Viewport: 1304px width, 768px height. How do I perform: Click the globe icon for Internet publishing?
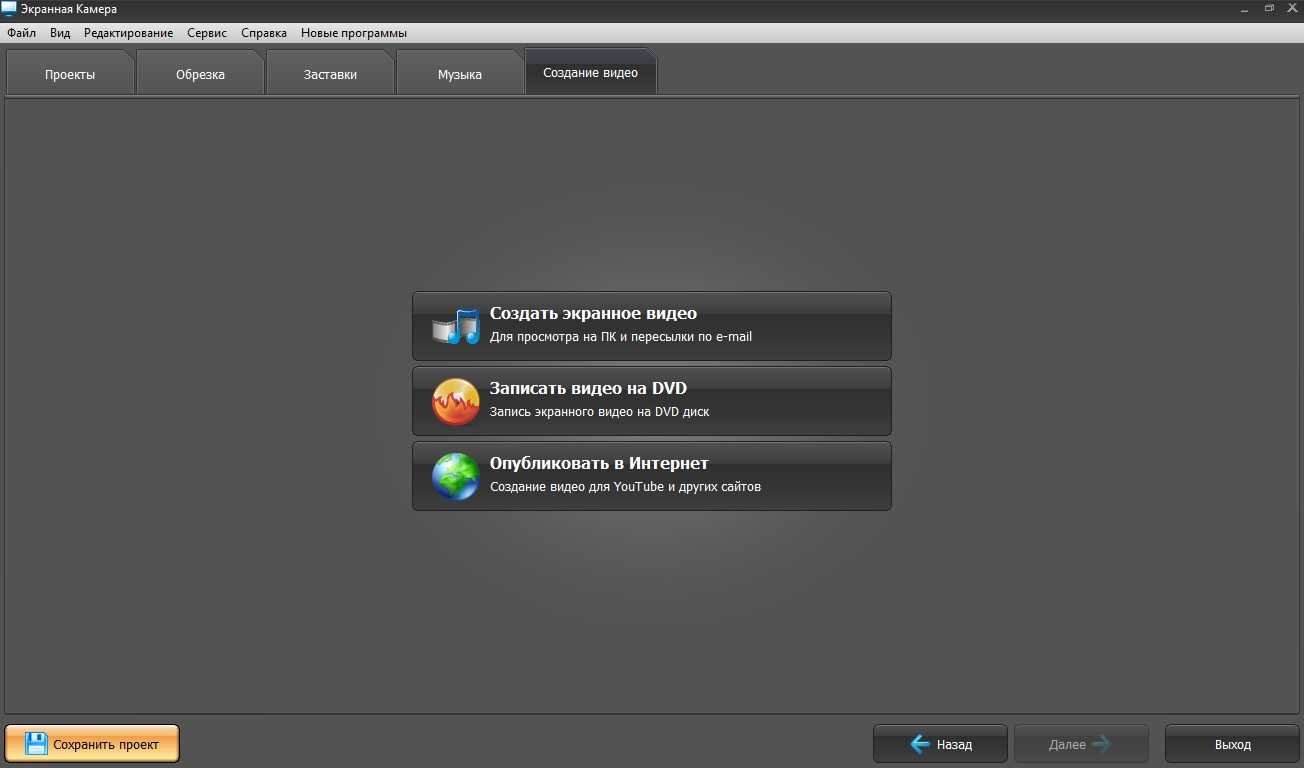tap(455, 476)
